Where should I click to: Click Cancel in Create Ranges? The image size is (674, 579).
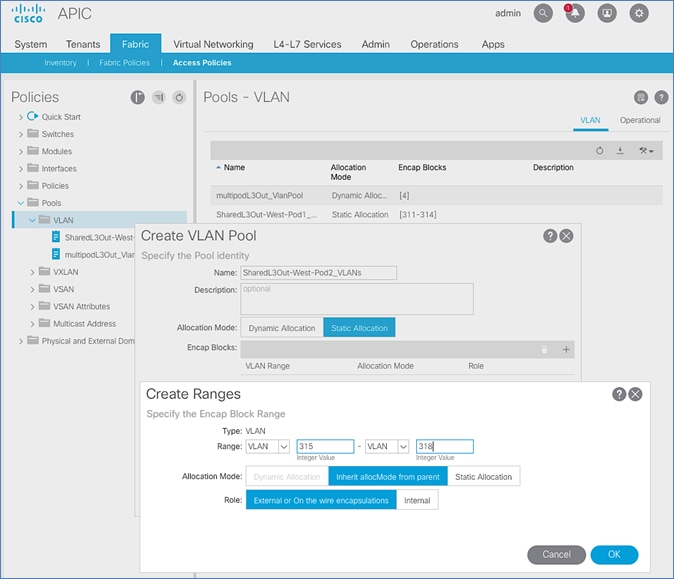pos(556,554)
